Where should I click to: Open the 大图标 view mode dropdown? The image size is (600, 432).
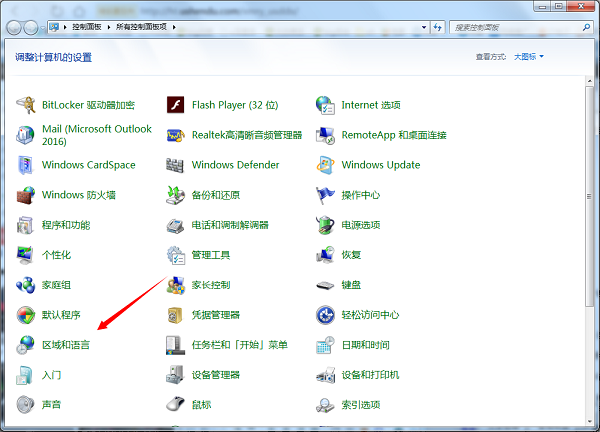(x=528, y=57)
